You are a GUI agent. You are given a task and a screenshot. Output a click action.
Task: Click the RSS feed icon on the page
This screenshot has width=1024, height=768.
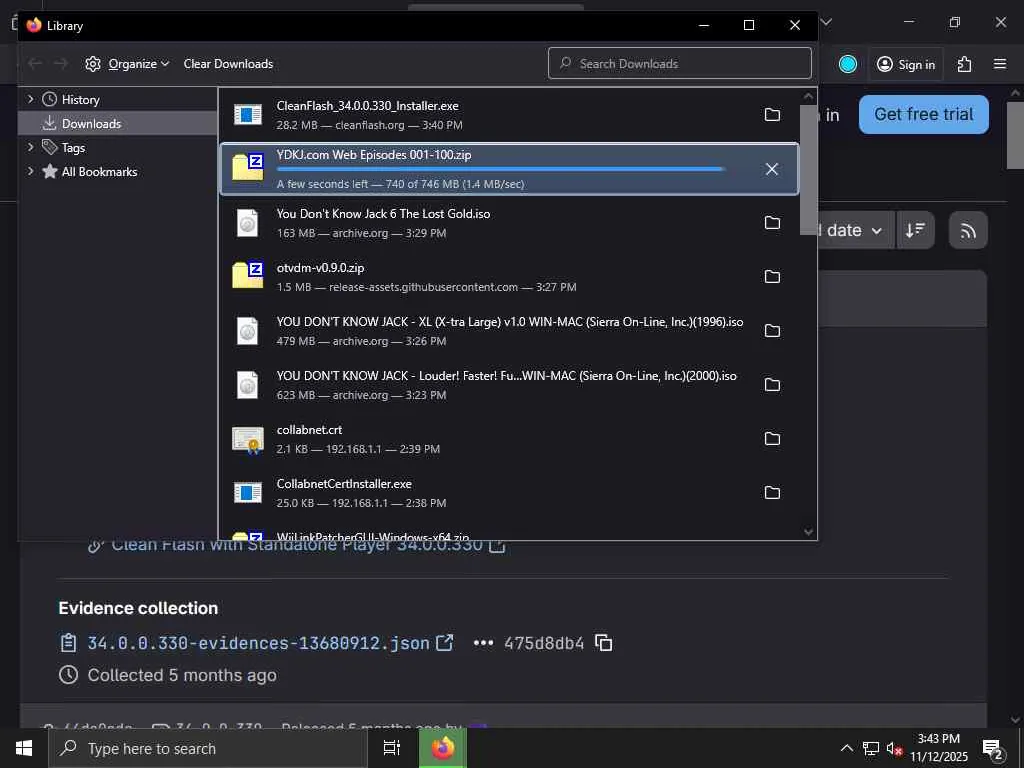coord(968,231)
